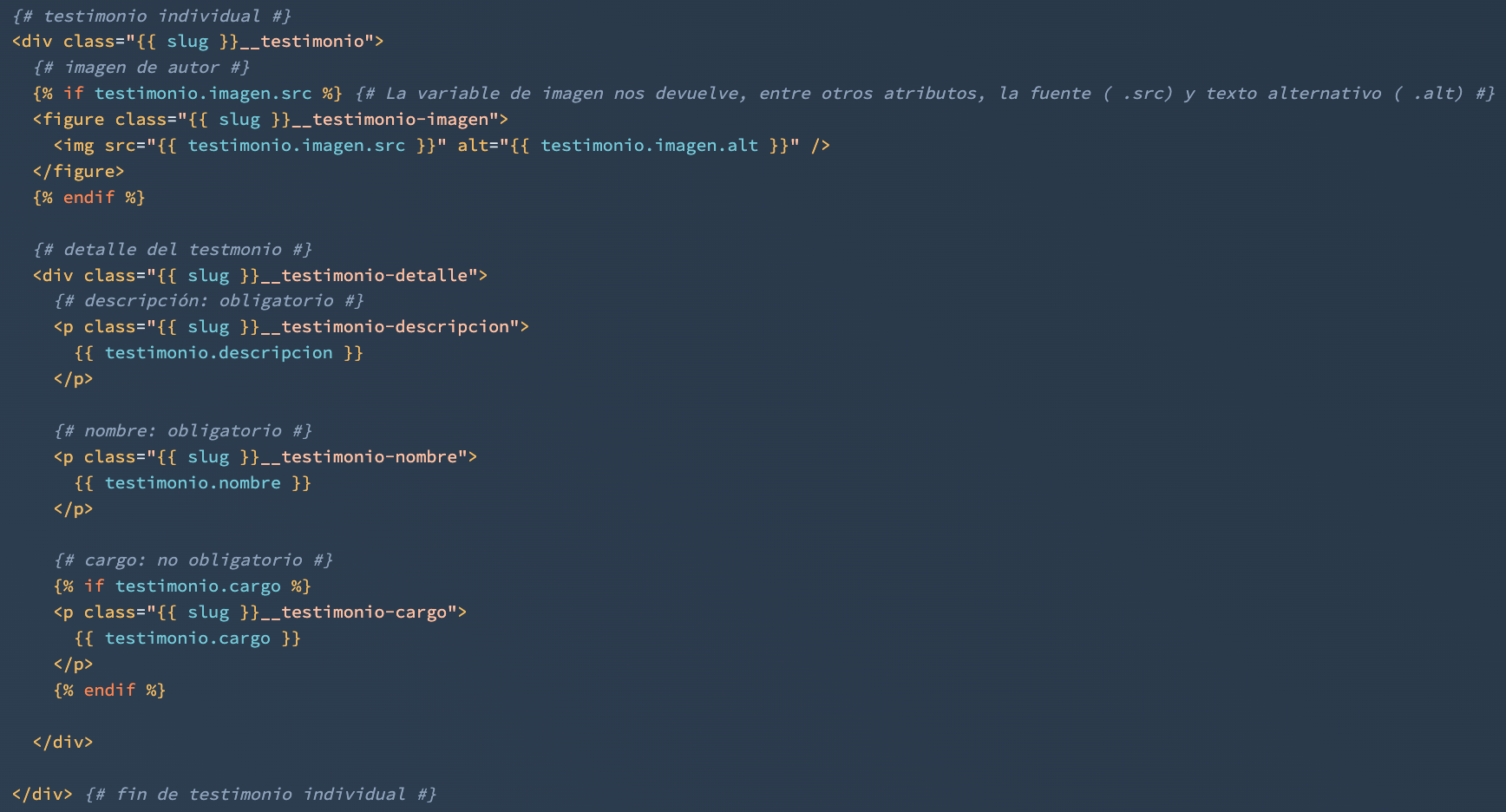Screen dimensions: 1506x812
Task: Click the div class testimonio-detalle tag
Action: (260, 276)
